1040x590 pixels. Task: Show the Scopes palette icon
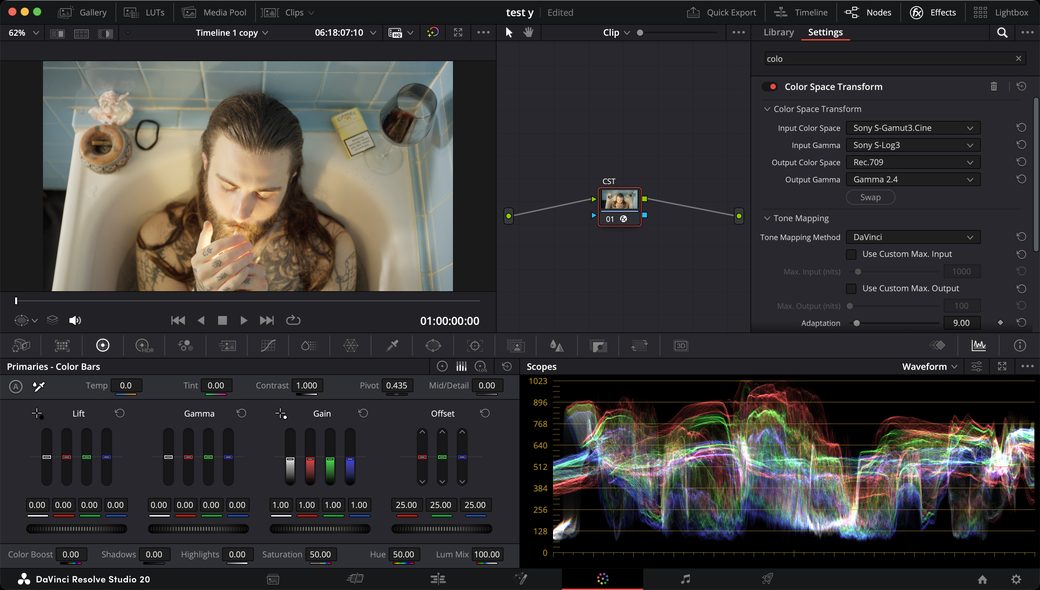[978, 345]
